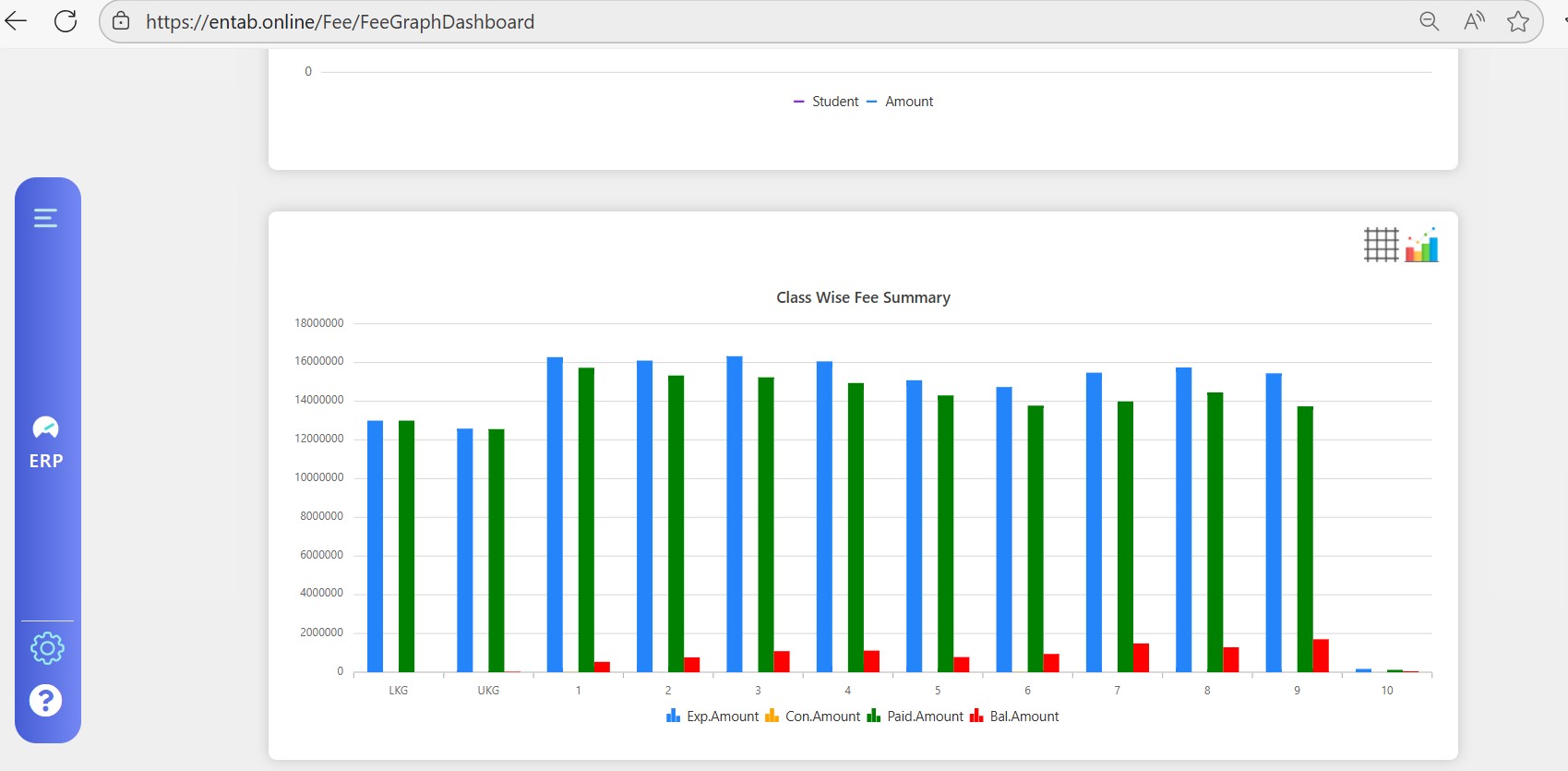
Task: Add page to favorites star
Action: coord(1517,21)
